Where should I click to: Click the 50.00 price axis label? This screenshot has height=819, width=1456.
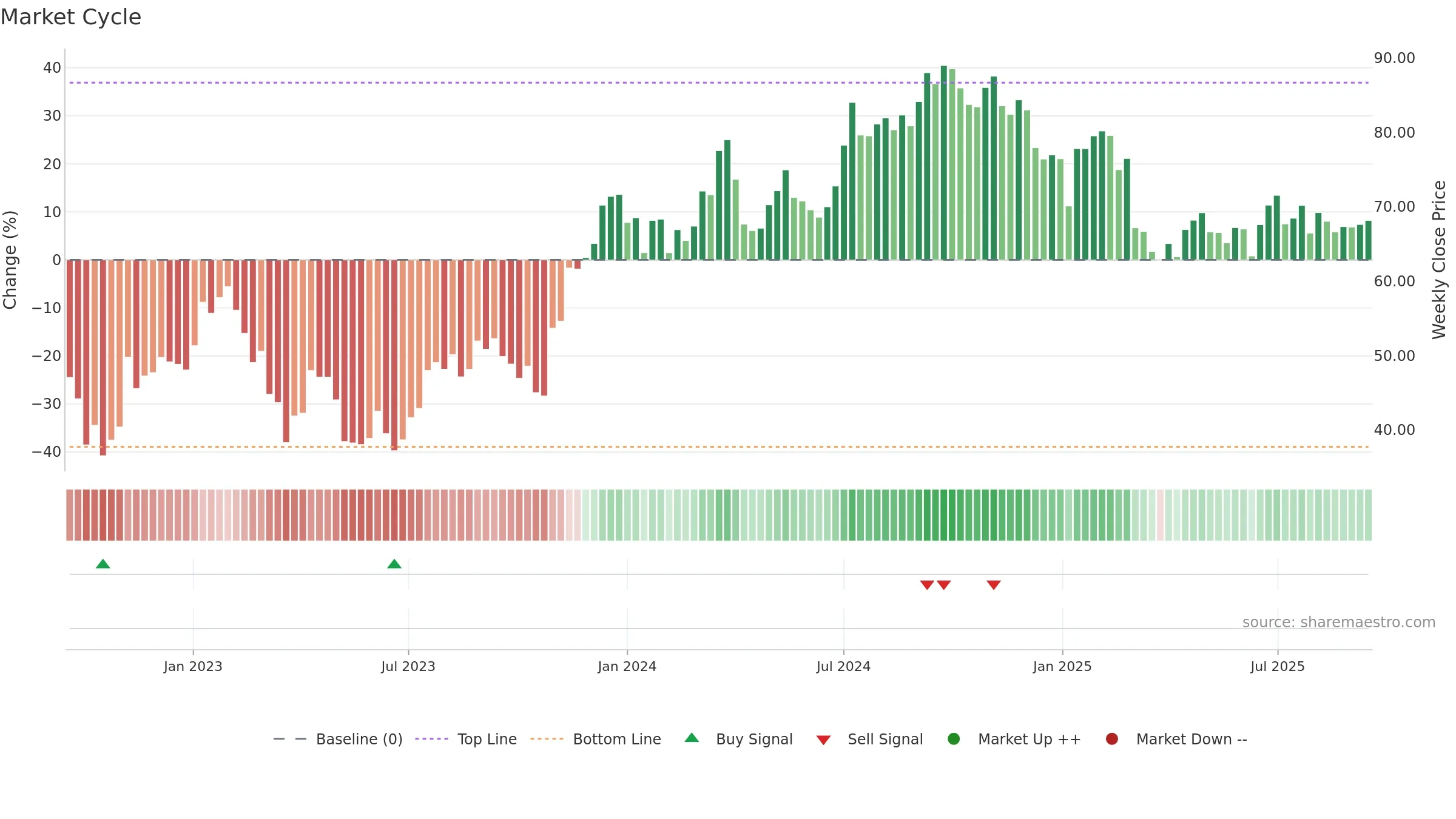click(x=1395, y=356)
